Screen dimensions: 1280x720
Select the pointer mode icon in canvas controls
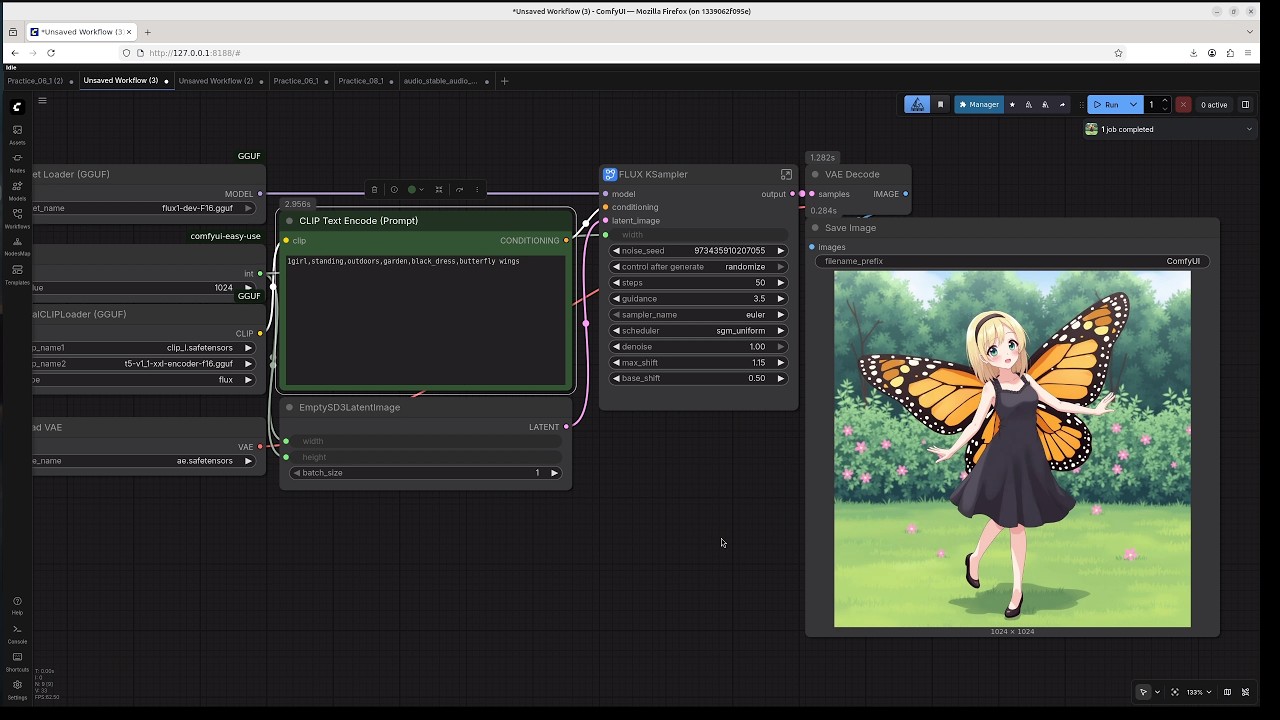point(1144,692)
